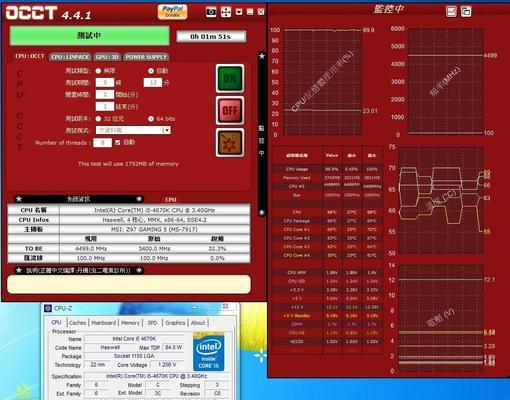Image resolution: width=510 pixels, height=400 pixels.
Task: Open the Caches tab in CPU-Z
Action: click(78, 323)
